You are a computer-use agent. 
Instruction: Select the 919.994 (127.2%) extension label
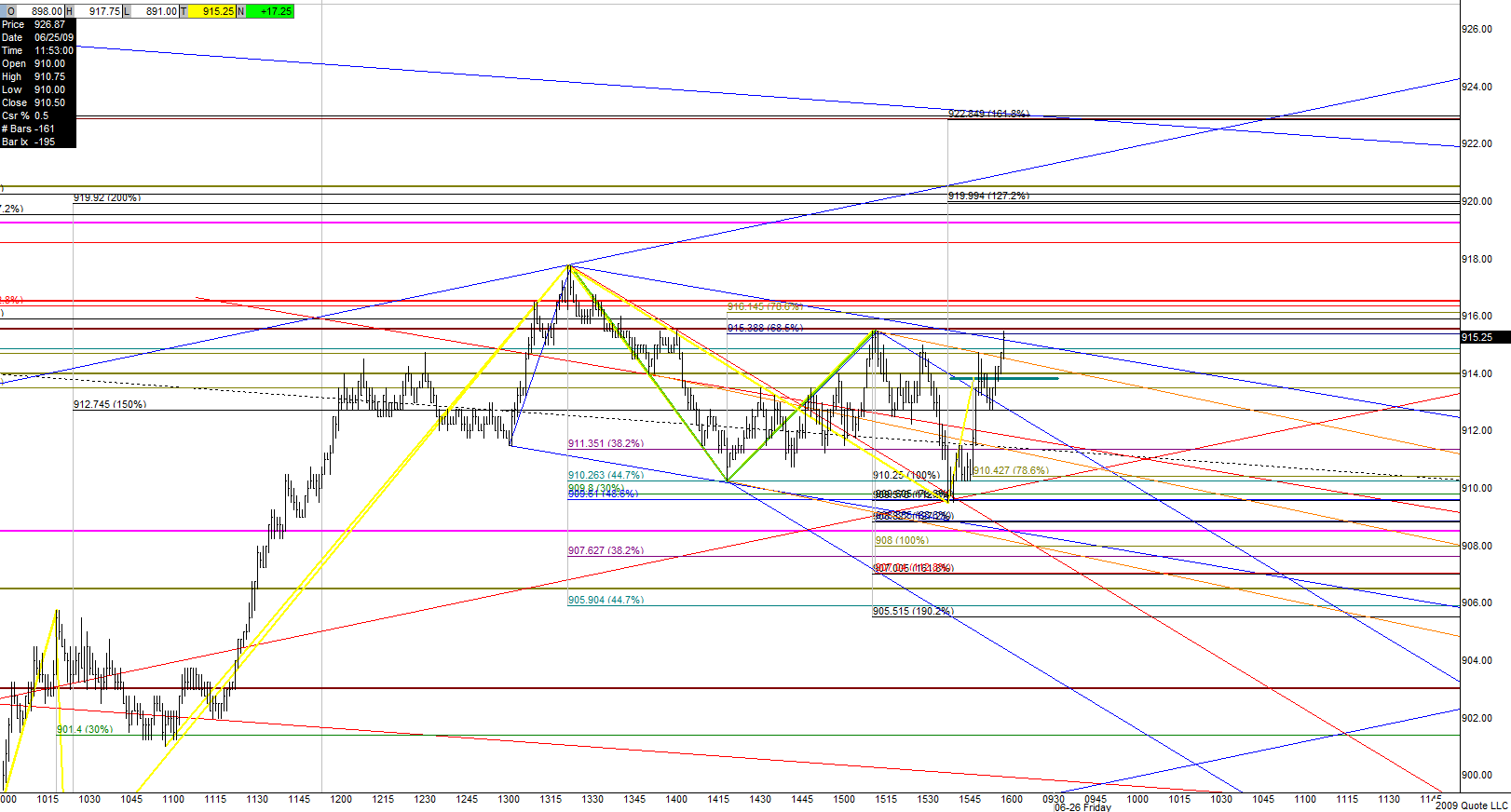click(x=988, y=196)
